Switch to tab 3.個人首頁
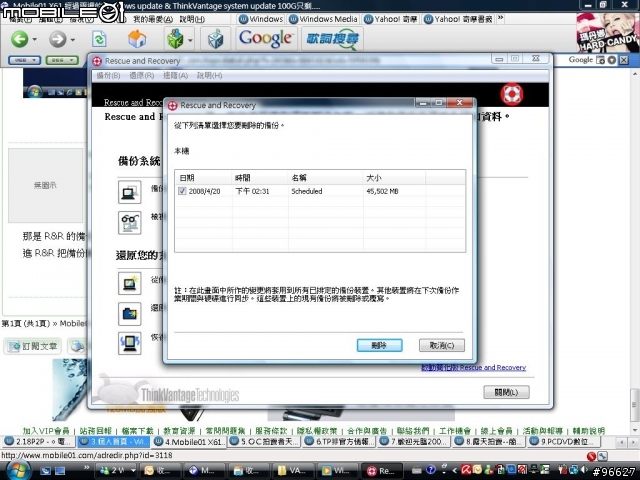 113,441
